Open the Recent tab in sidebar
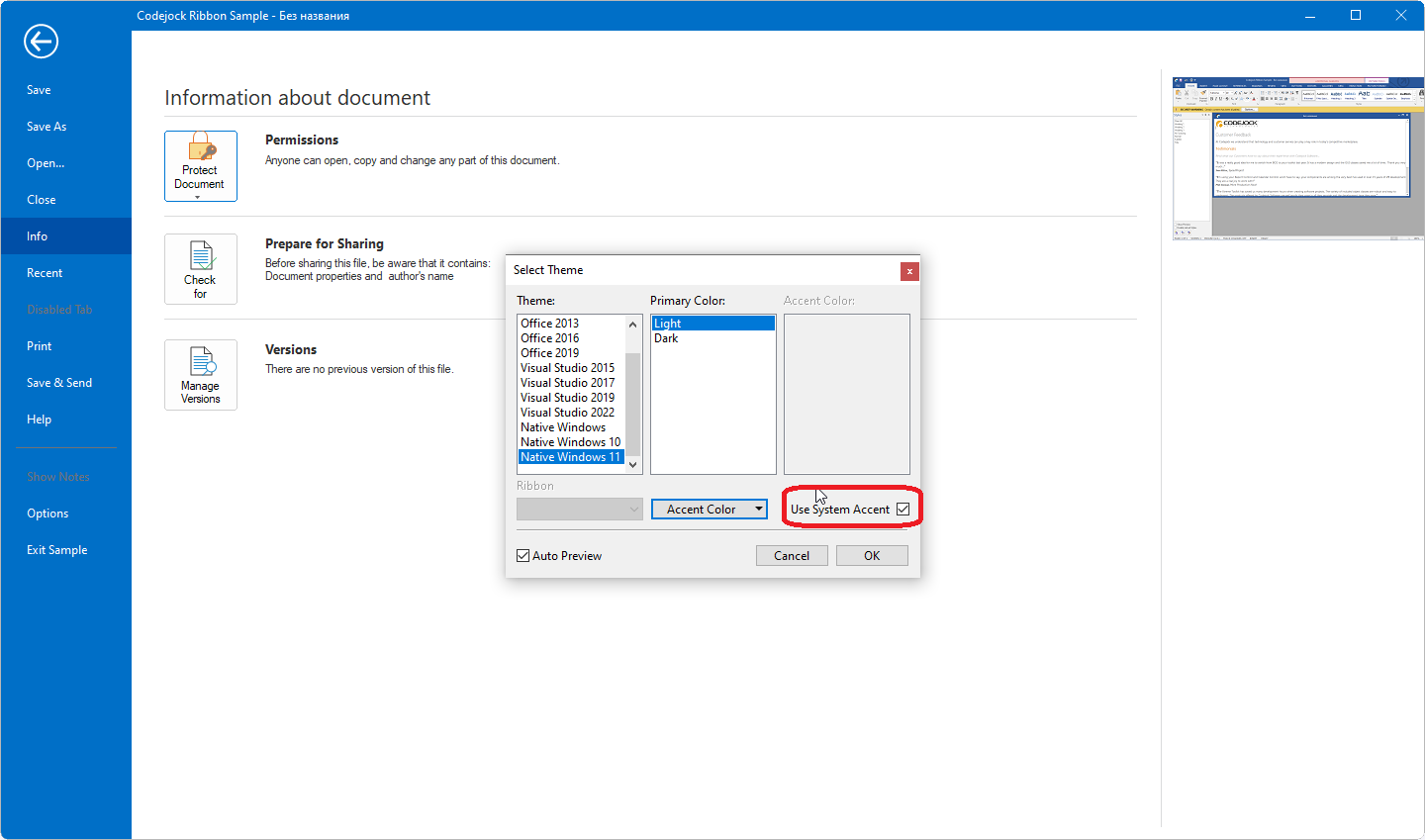 45,273
